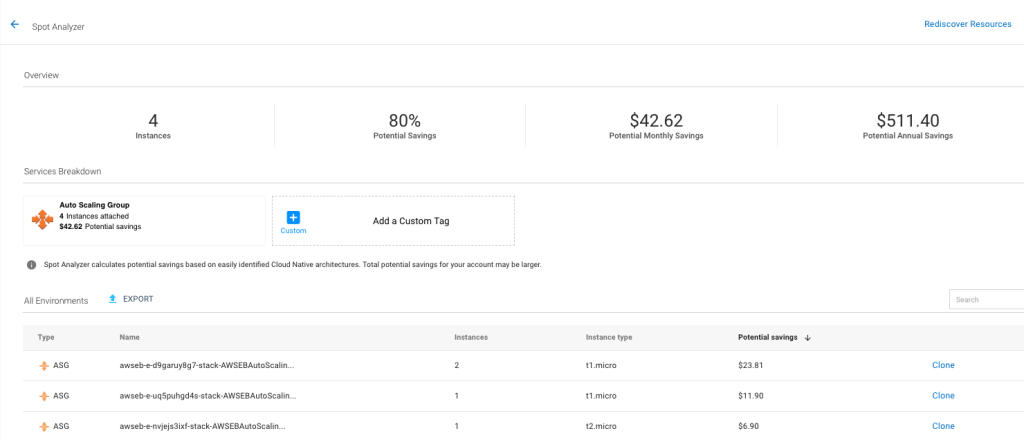1024x440 pixels.
Task: Click the ASG icon in the first table row
Action: pos(43,365)
